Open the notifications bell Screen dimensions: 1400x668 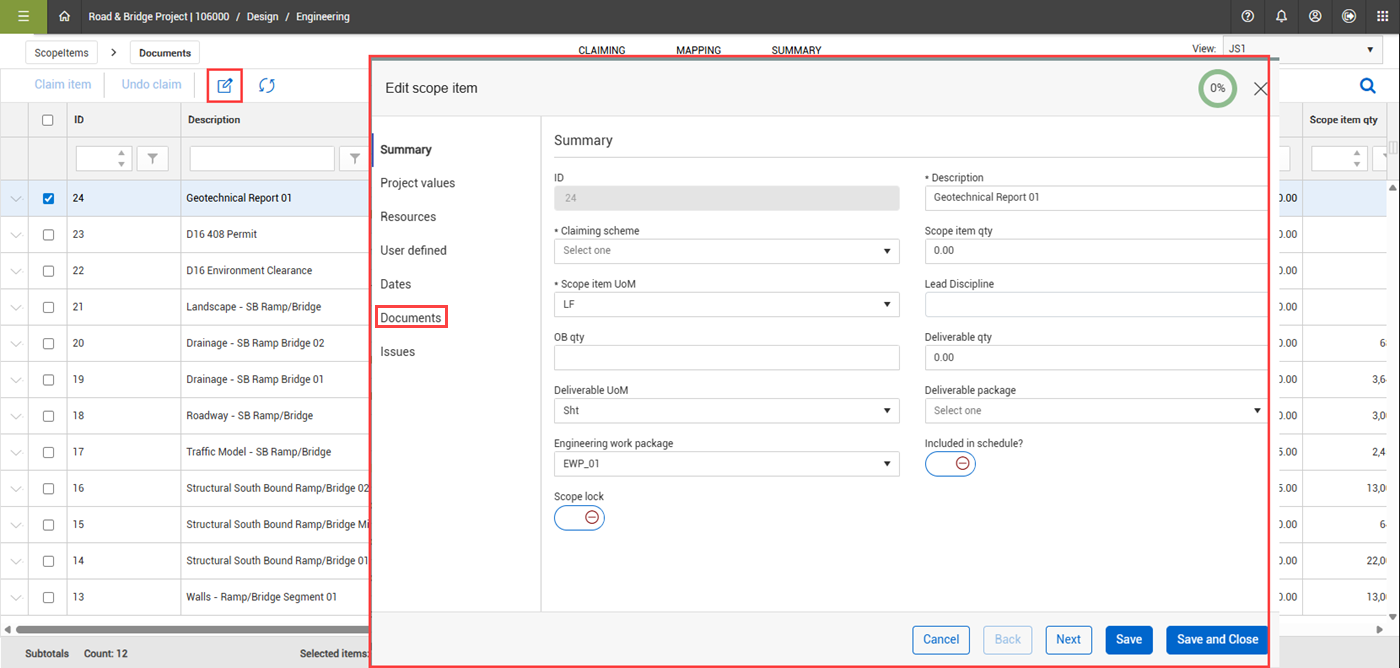1281,16
